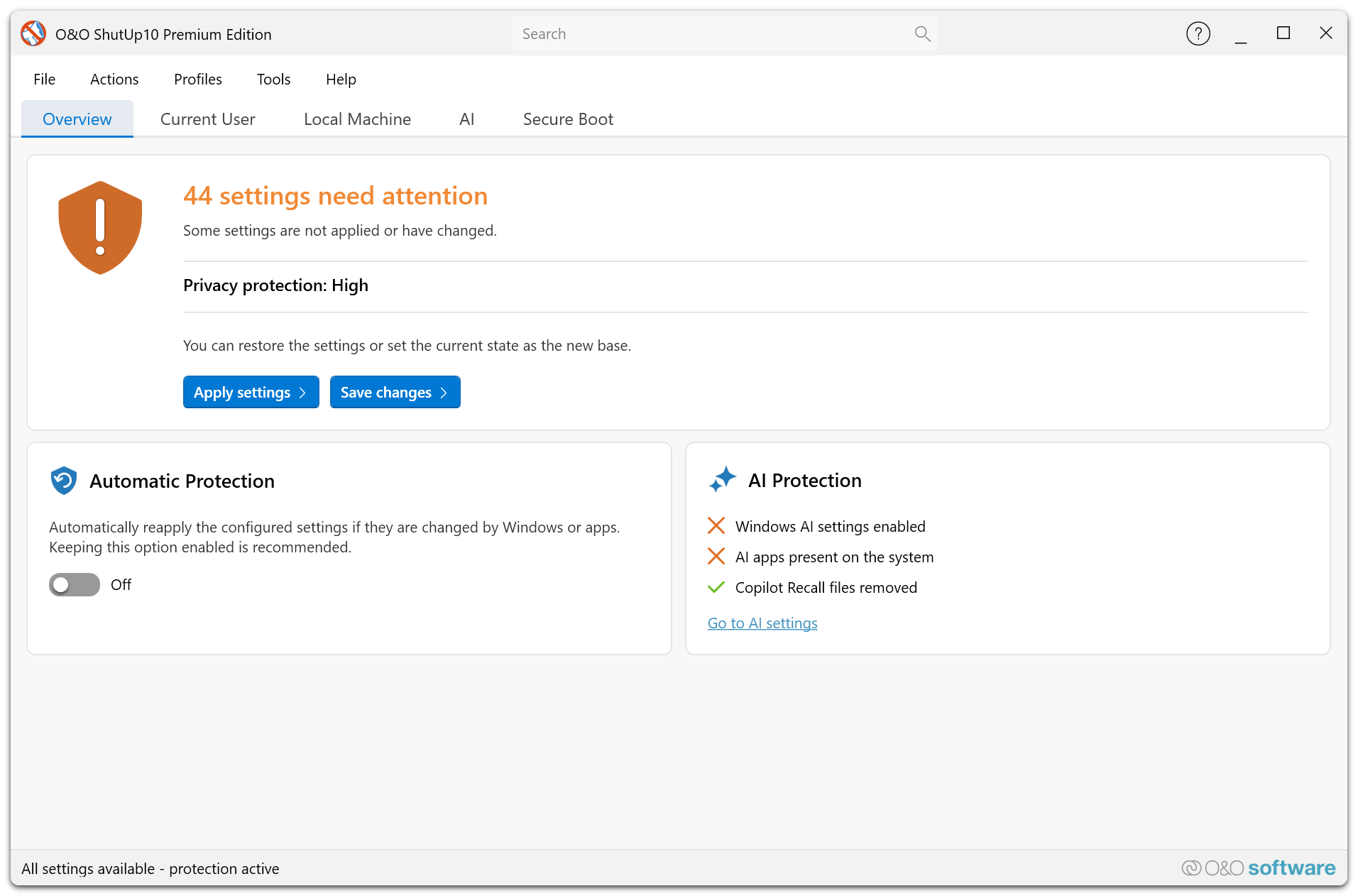1358x896 pixels.
Task: Click the Save changes button
Action: pyautogui.click(x=395, y=392)
